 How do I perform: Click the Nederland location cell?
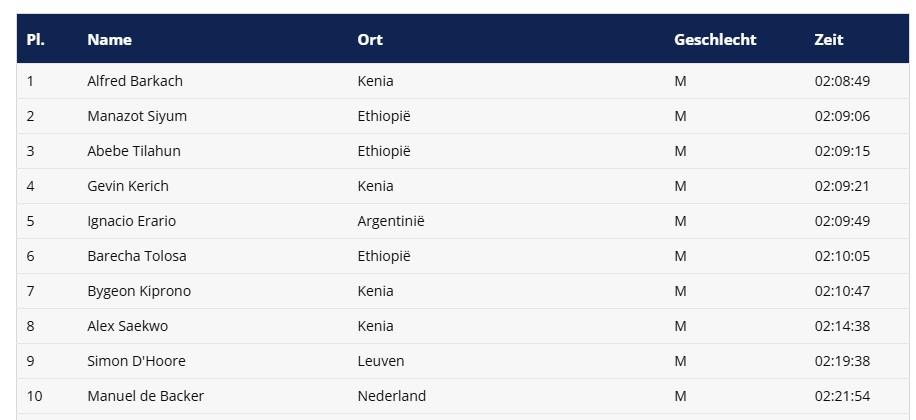click(x=392, y=396)
